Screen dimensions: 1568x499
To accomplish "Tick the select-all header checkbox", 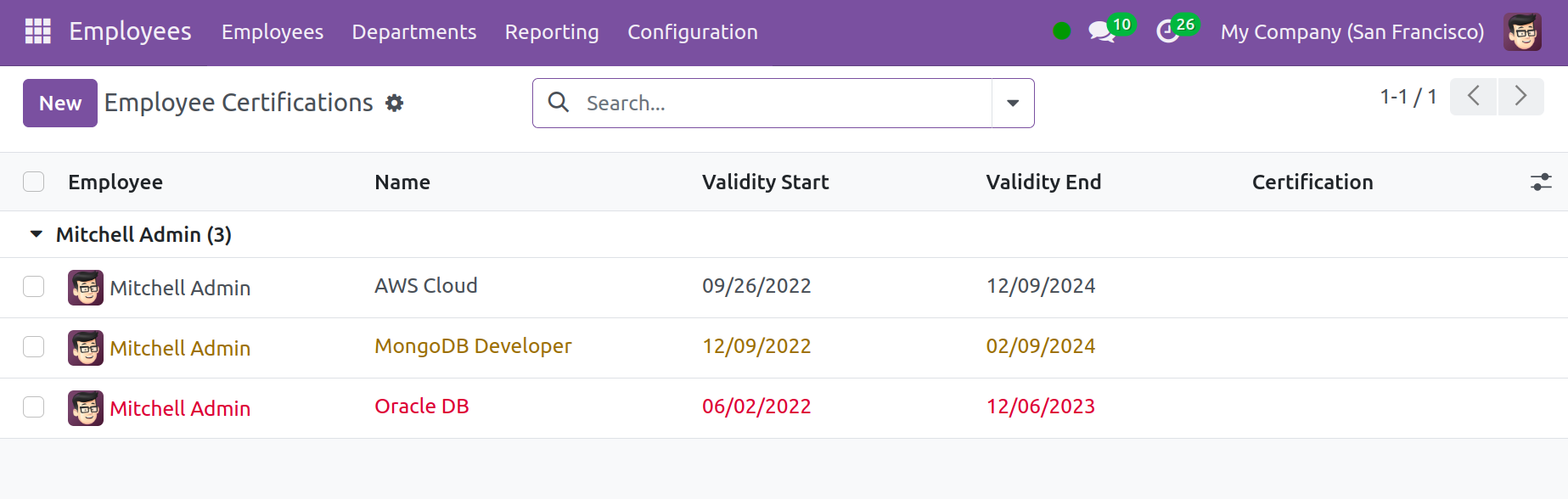I will pos(34,182).
